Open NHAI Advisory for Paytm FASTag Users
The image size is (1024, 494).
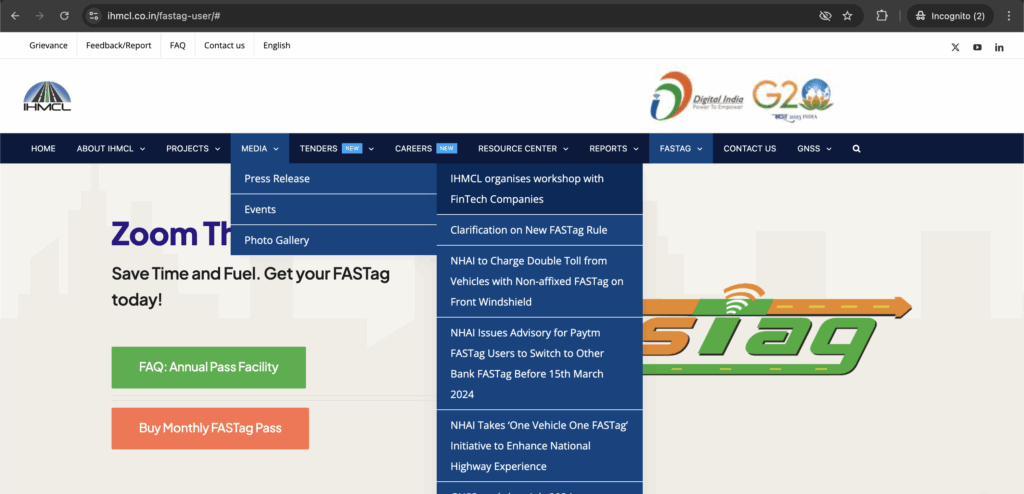[539, 364]
